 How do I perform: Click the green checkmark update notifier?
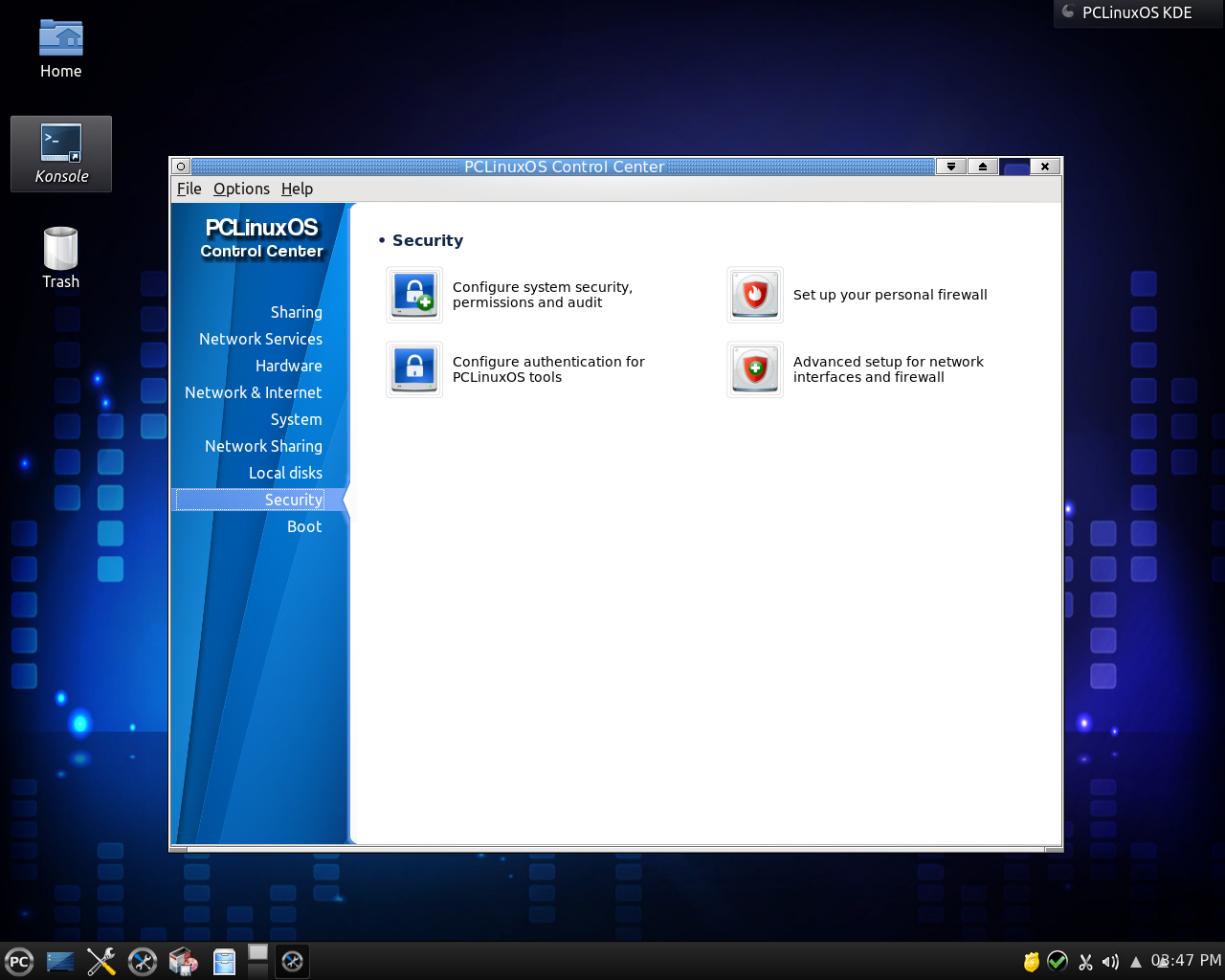pos(1058,961)
